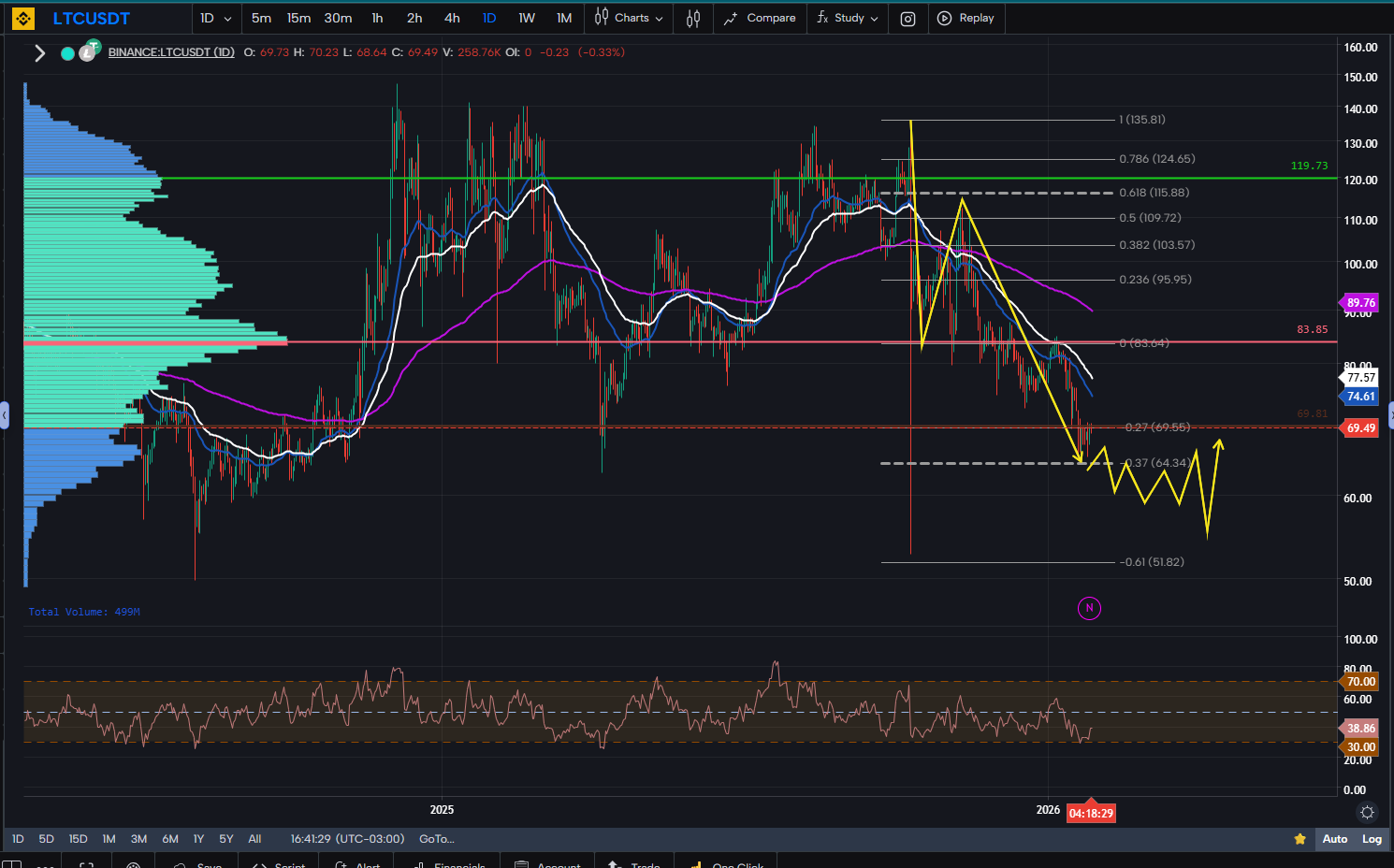The image size is (1394, 868).
Task: Expand the legend chevron arrow
Action: click(39, 53)
